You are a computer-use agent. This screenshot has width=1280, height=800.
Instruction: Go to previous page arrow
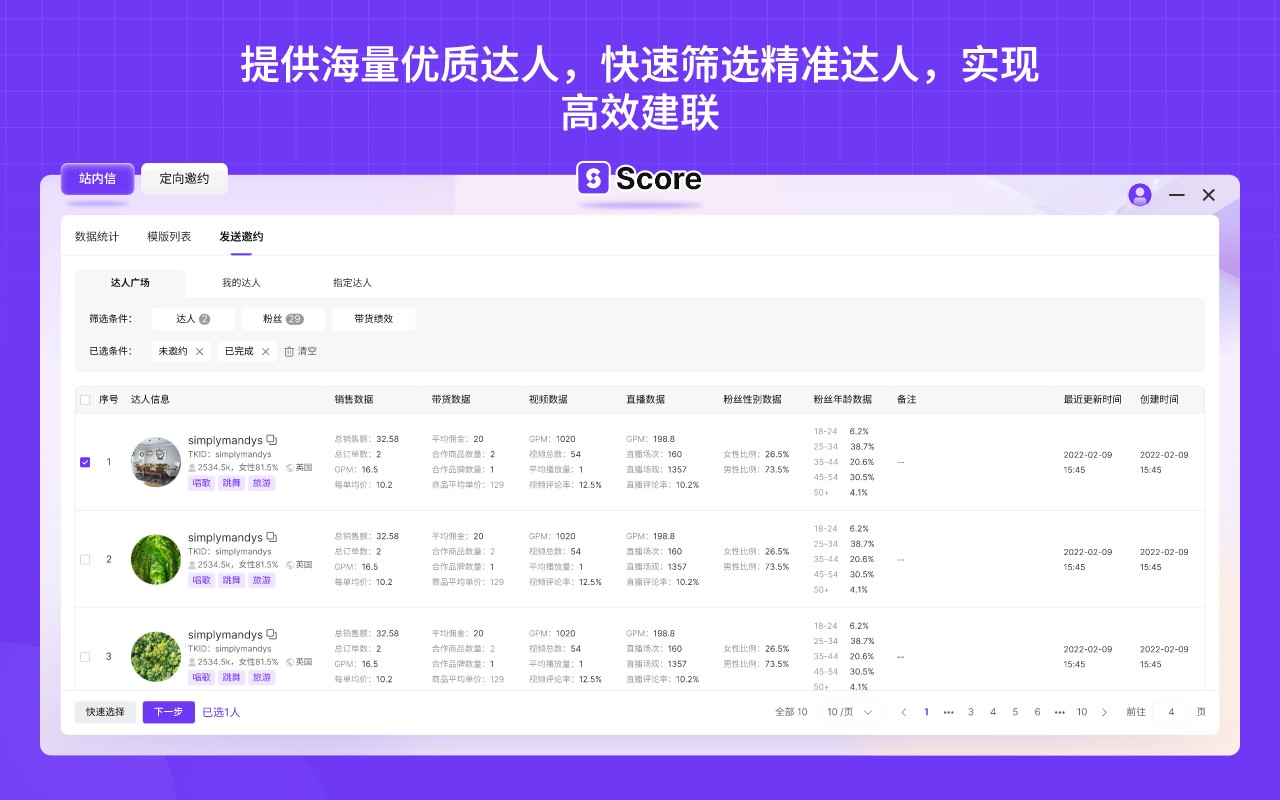904,712
